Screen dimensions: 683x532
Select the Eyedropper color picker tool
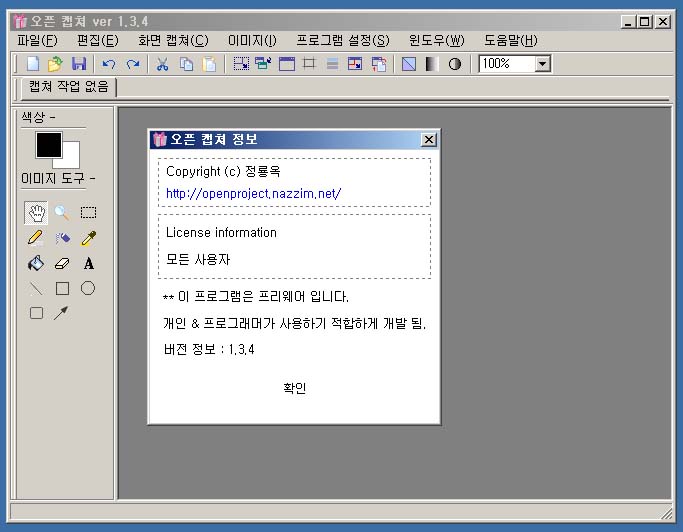point(88,238)
